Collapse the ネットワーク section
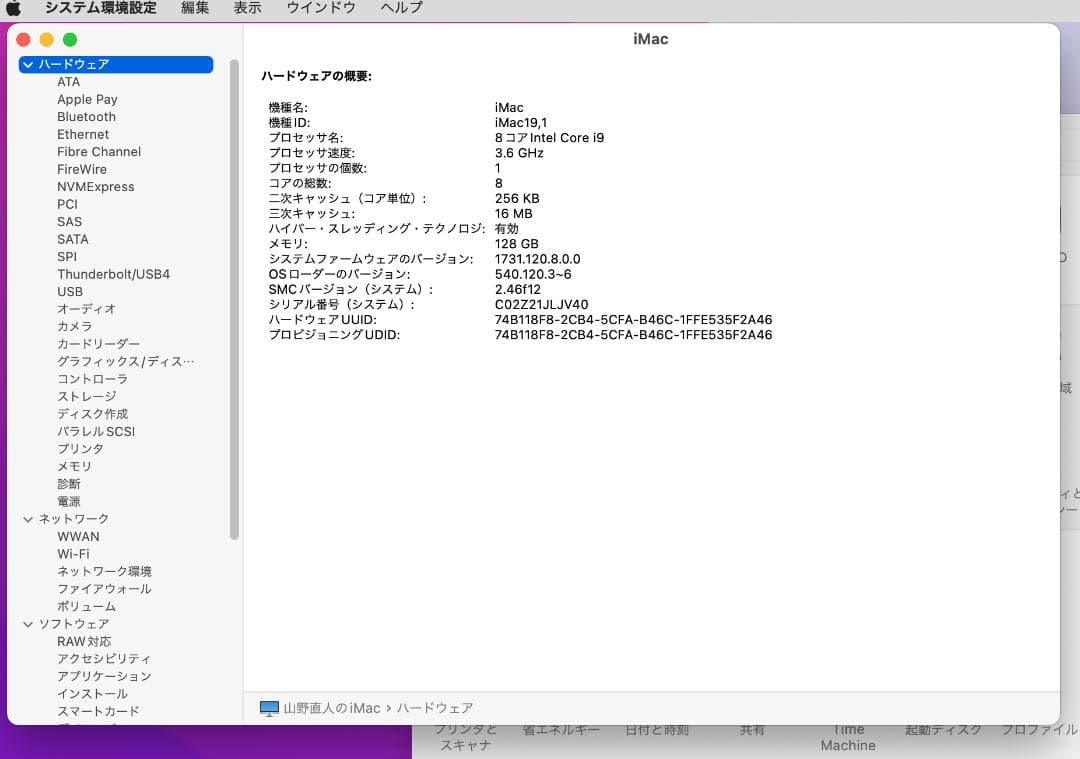Screen dimensions: 1080x759 27,518
